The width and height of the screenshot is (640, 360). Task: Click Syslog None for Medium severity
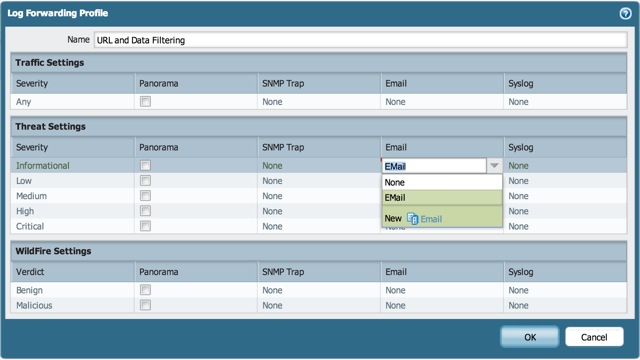click(518, 196)
